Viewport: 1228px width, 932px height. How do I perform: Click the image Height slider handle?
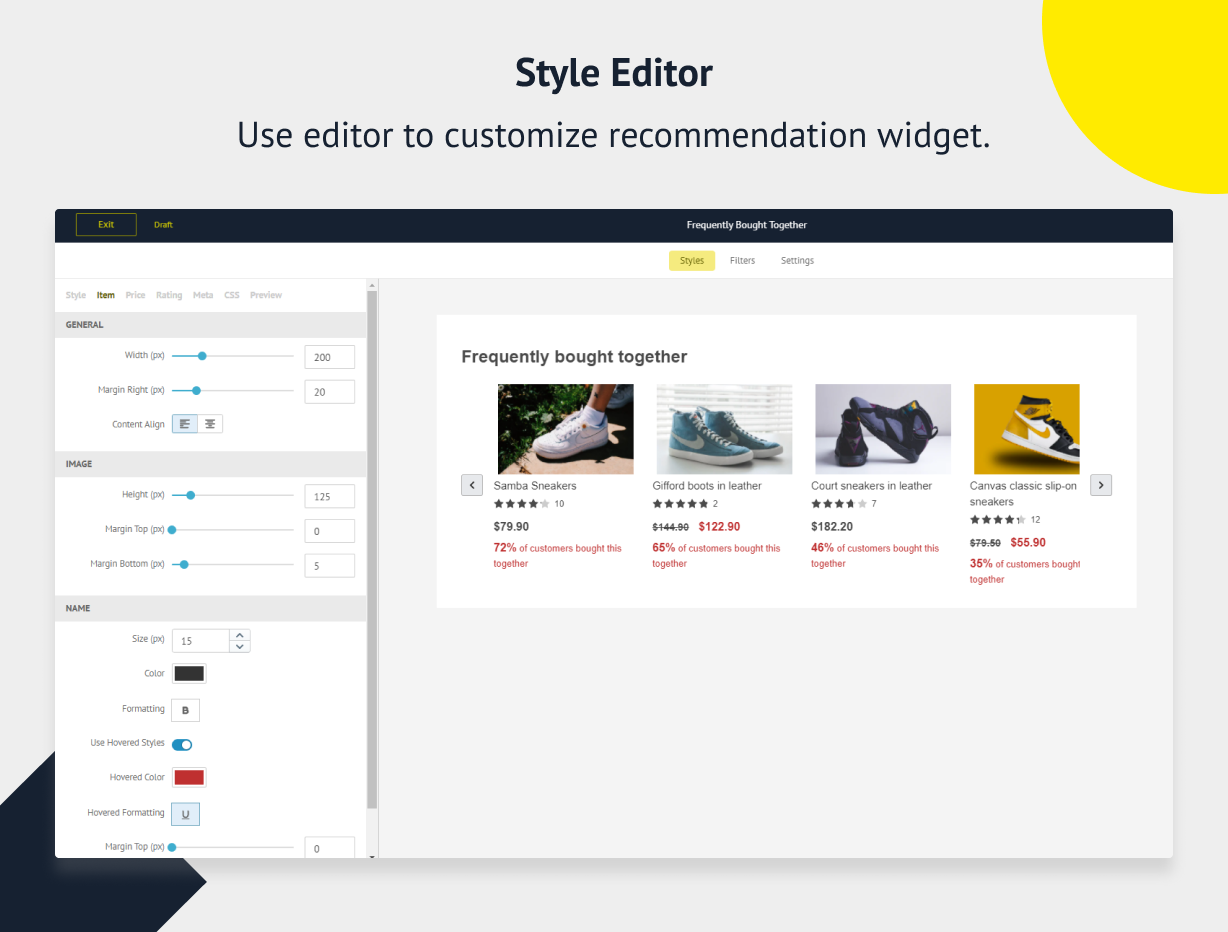tap(190, 495)
